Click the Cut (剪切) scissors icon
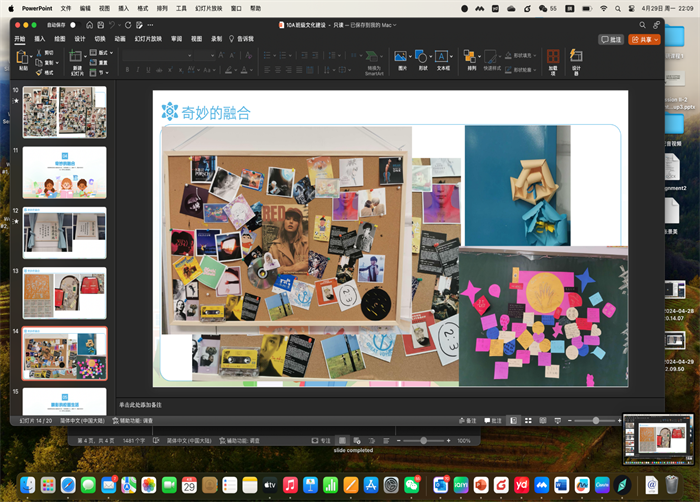The image size is (700, 502). 39,53
